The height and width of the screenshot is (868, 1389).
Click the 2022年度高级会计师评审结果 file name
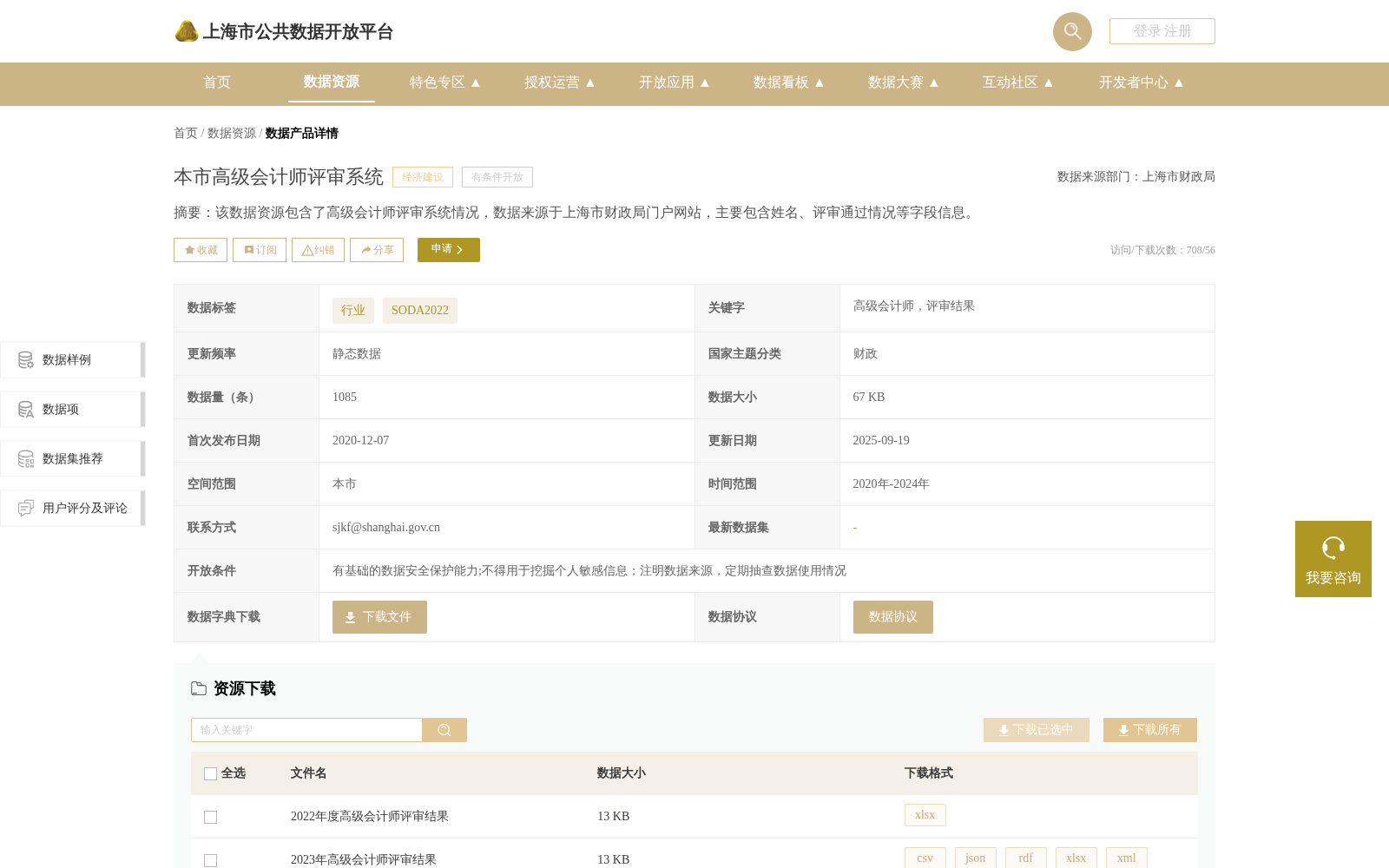[x=370, y=817]
